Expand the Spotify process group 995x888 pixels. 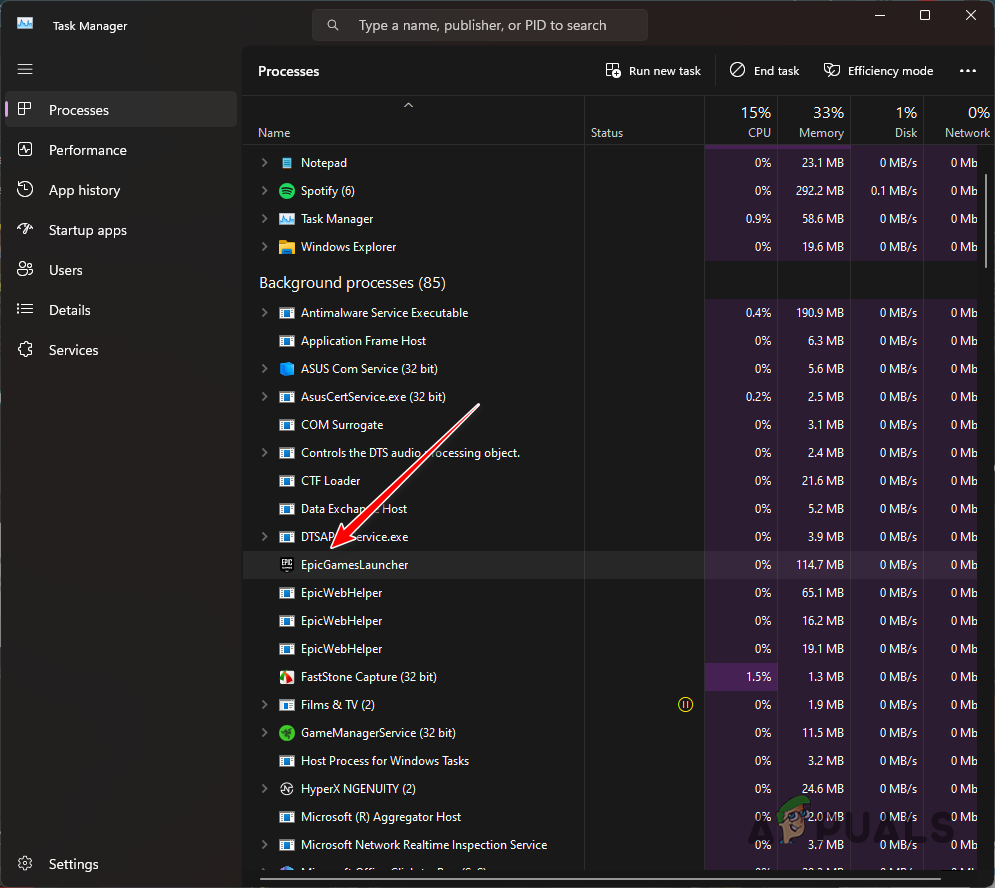pos(263,190)
